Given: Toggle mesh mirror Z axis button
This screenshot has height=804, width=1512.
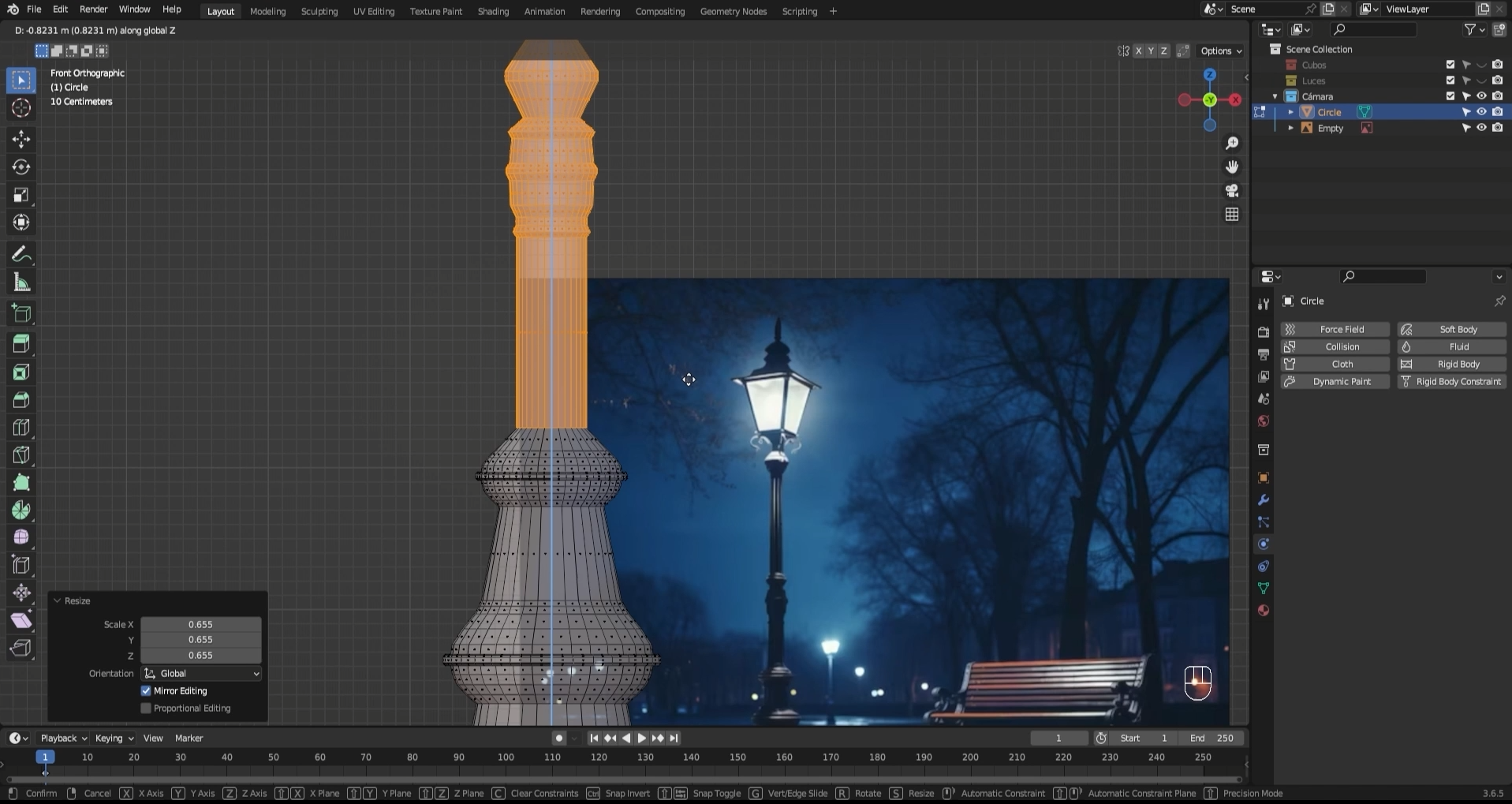Looking at the screenshot, I should pos(1163,50).
